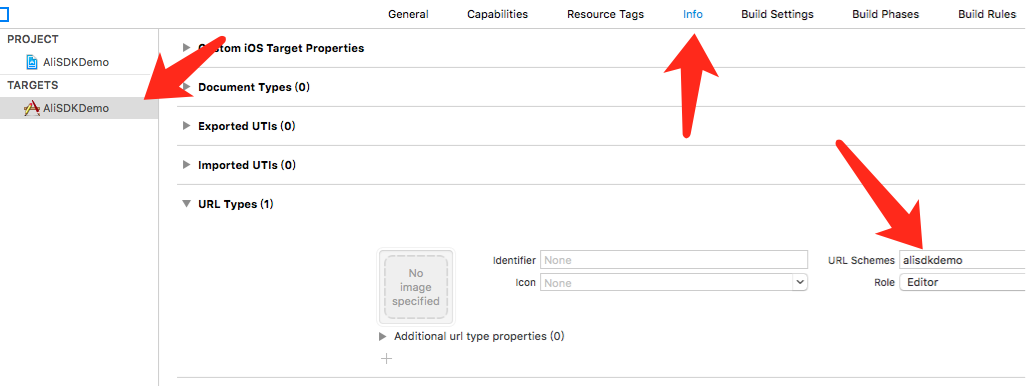Go to the Build Phases tab
Viewport: 1026px width, 386px height.
click(885, 14)
